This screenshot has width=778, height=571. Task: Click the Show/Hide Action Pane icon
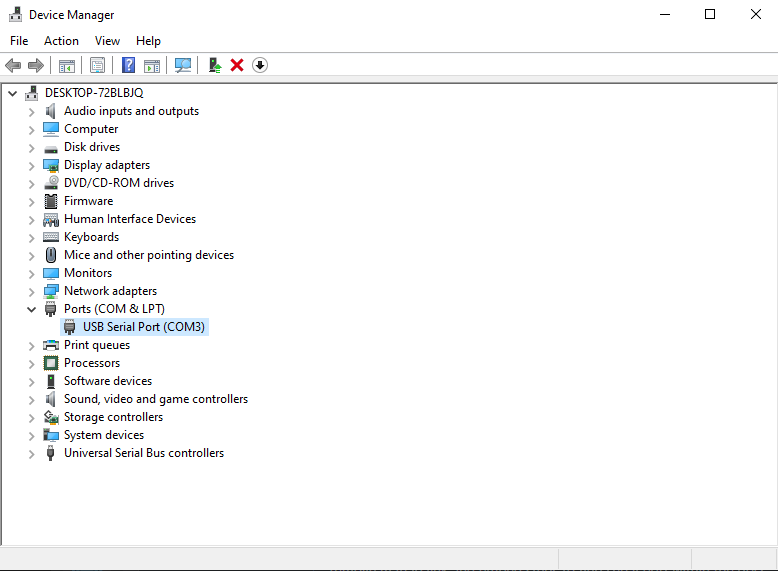tap(151, 65)
